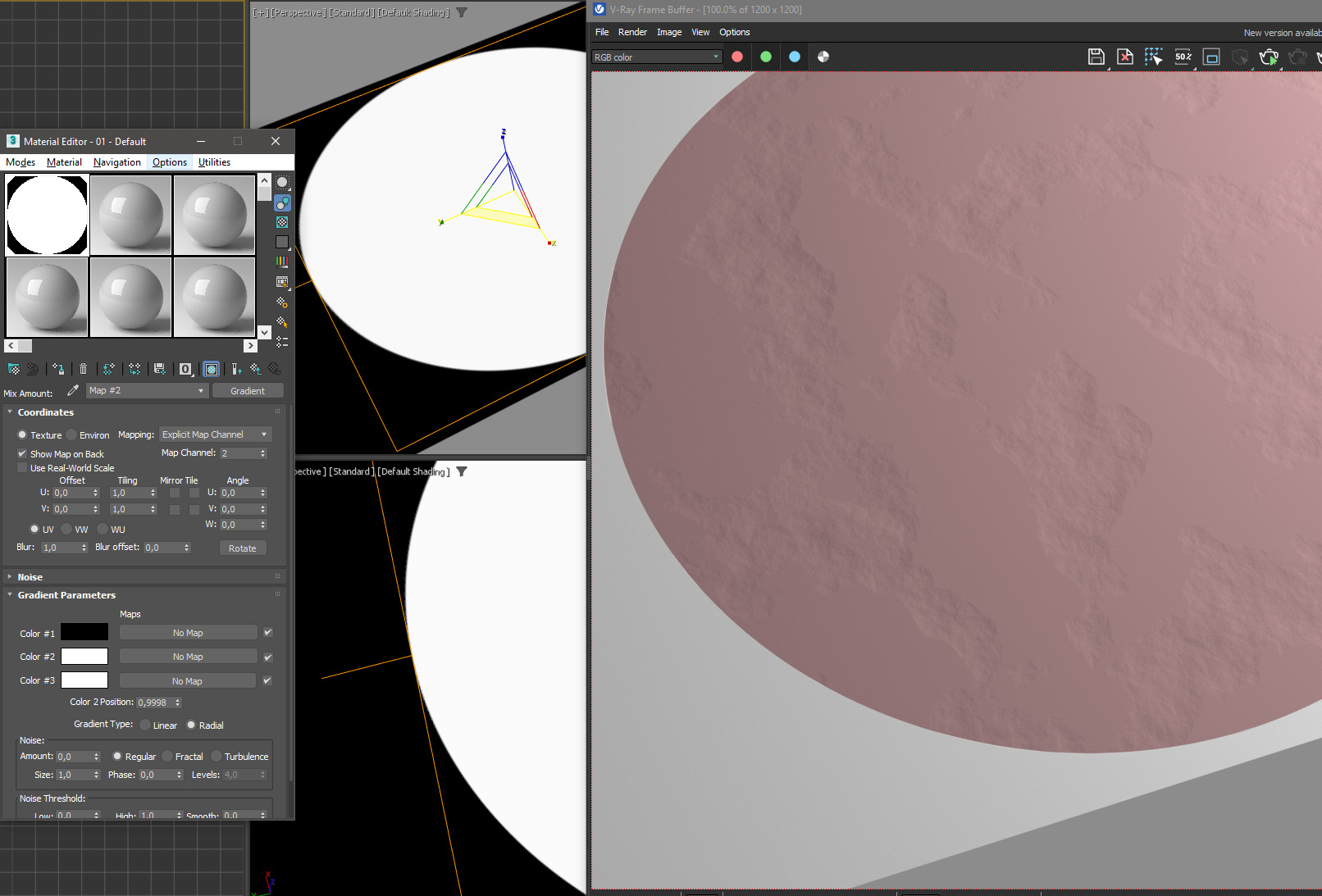1322x896 pixels.
Task: Start render with teapot play icon
Action: 1269,57
